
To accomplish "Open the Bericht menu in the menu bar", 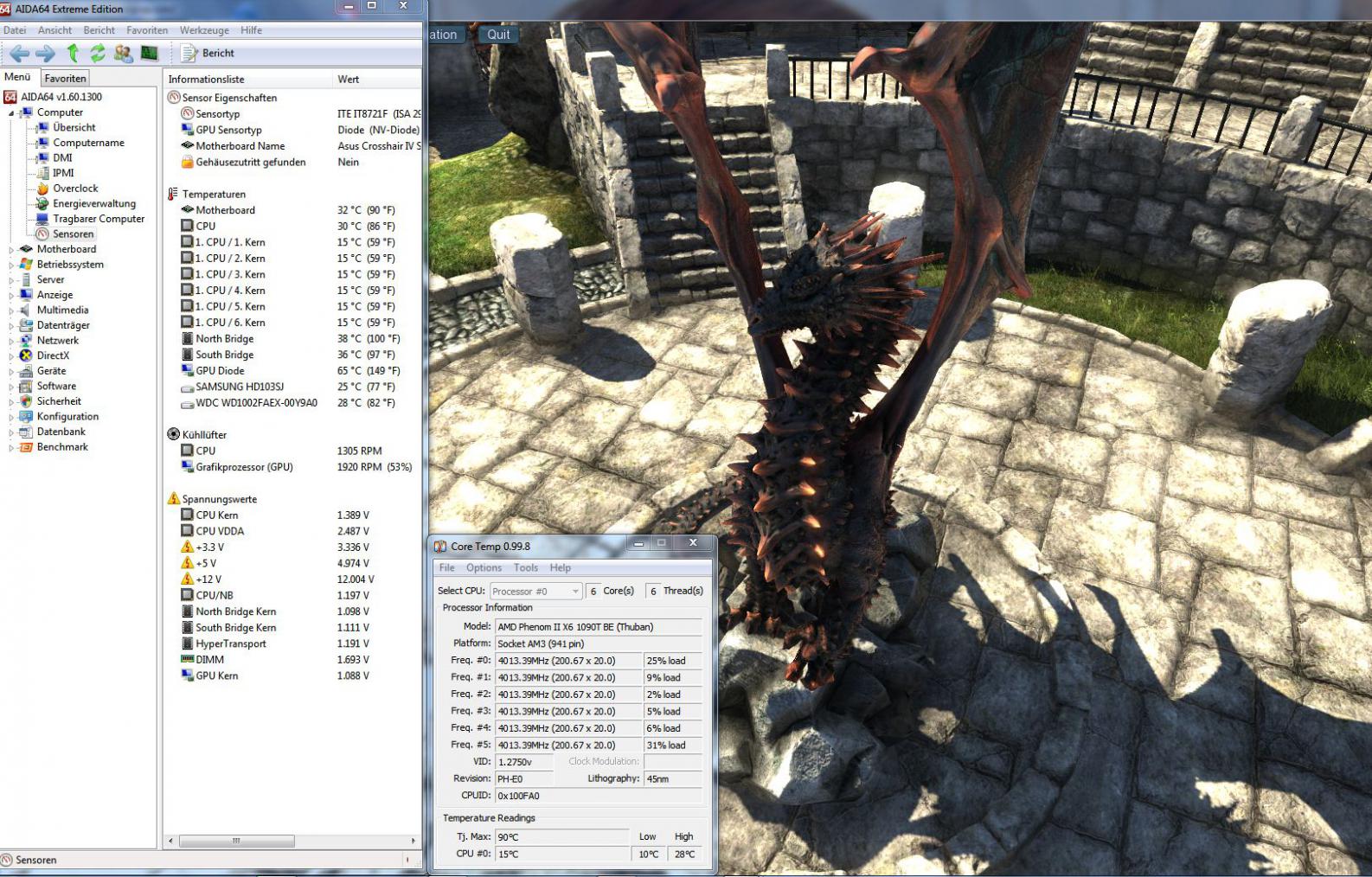I will pos(99,30).
